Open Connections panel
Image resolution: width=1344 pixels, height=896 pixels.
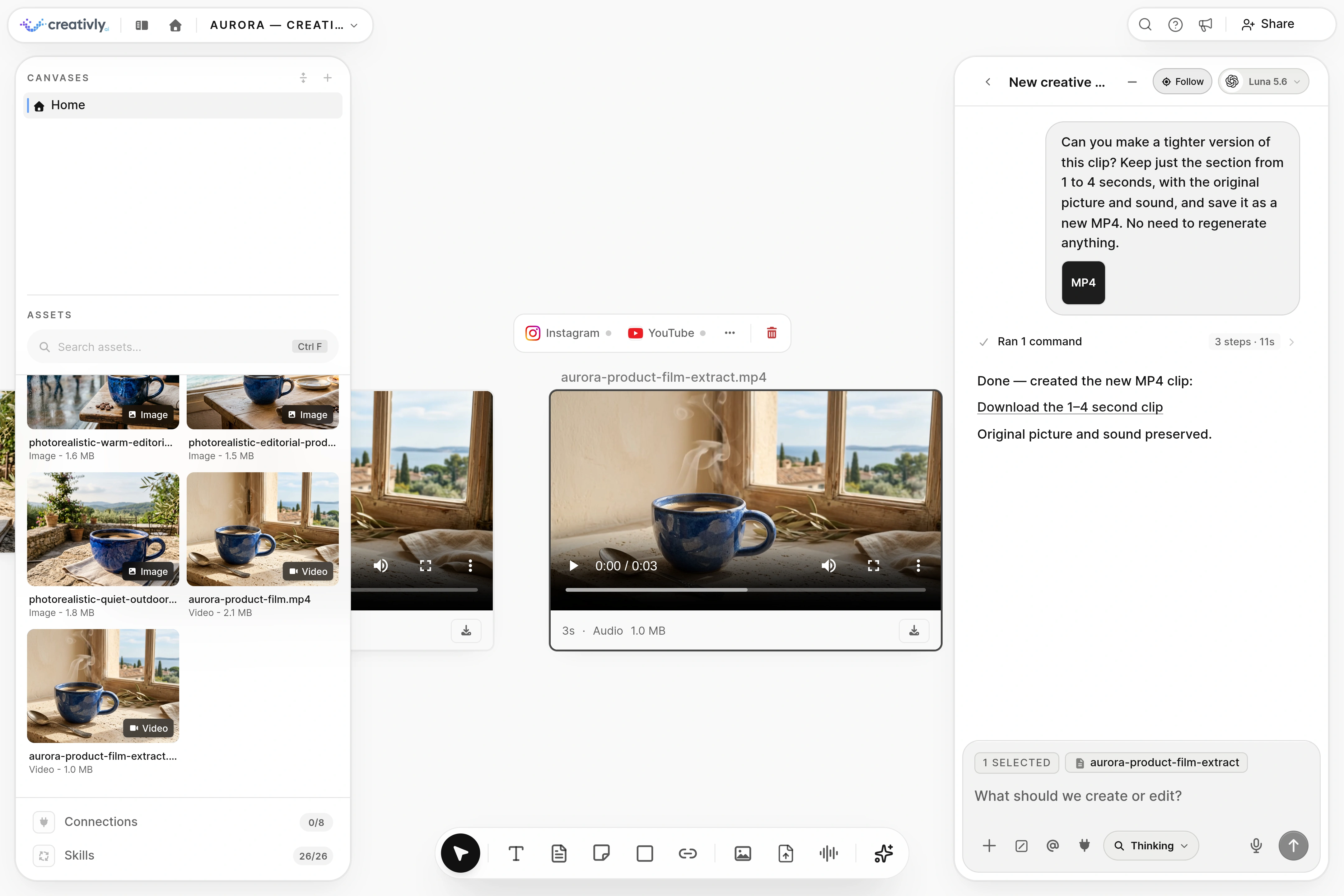click(x=183, y=822)
